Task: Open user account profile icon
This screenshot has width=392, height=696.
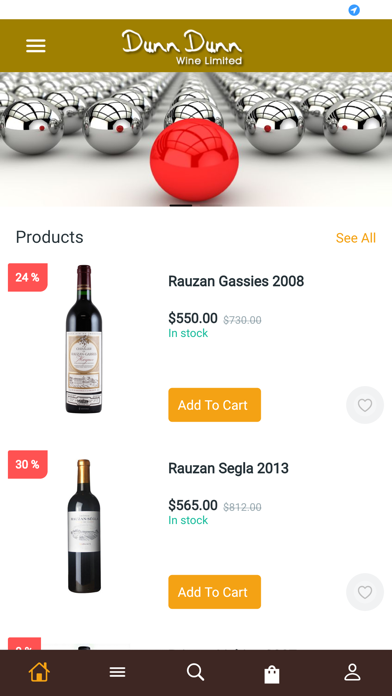Action: [x=352, y=672]
